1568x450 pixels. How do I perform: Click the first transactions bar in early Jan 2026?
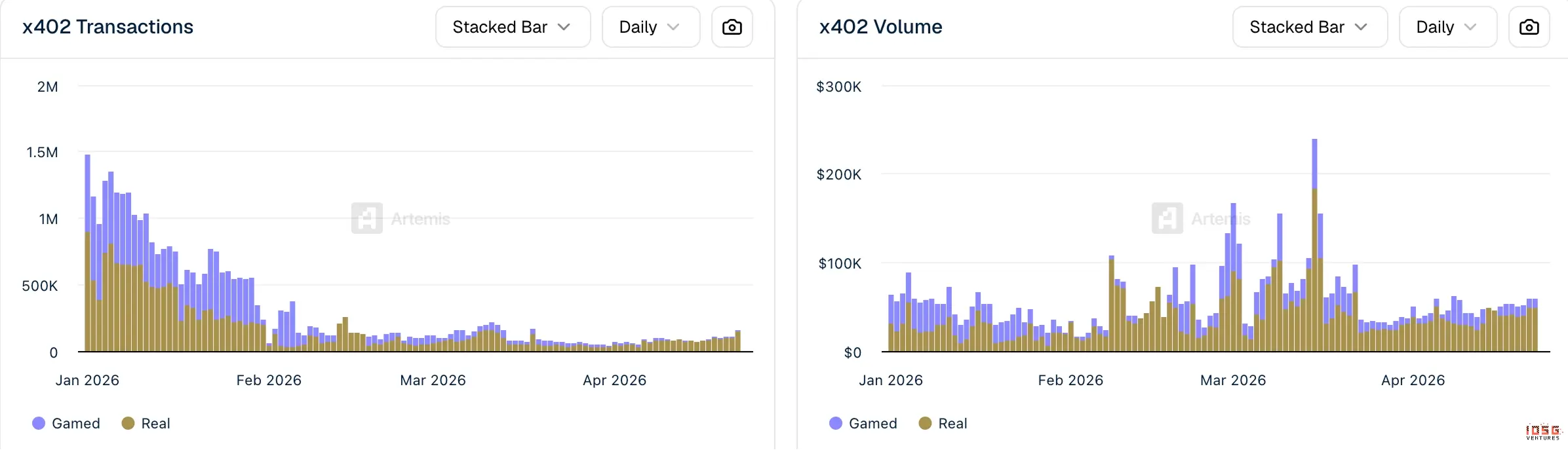87,253
